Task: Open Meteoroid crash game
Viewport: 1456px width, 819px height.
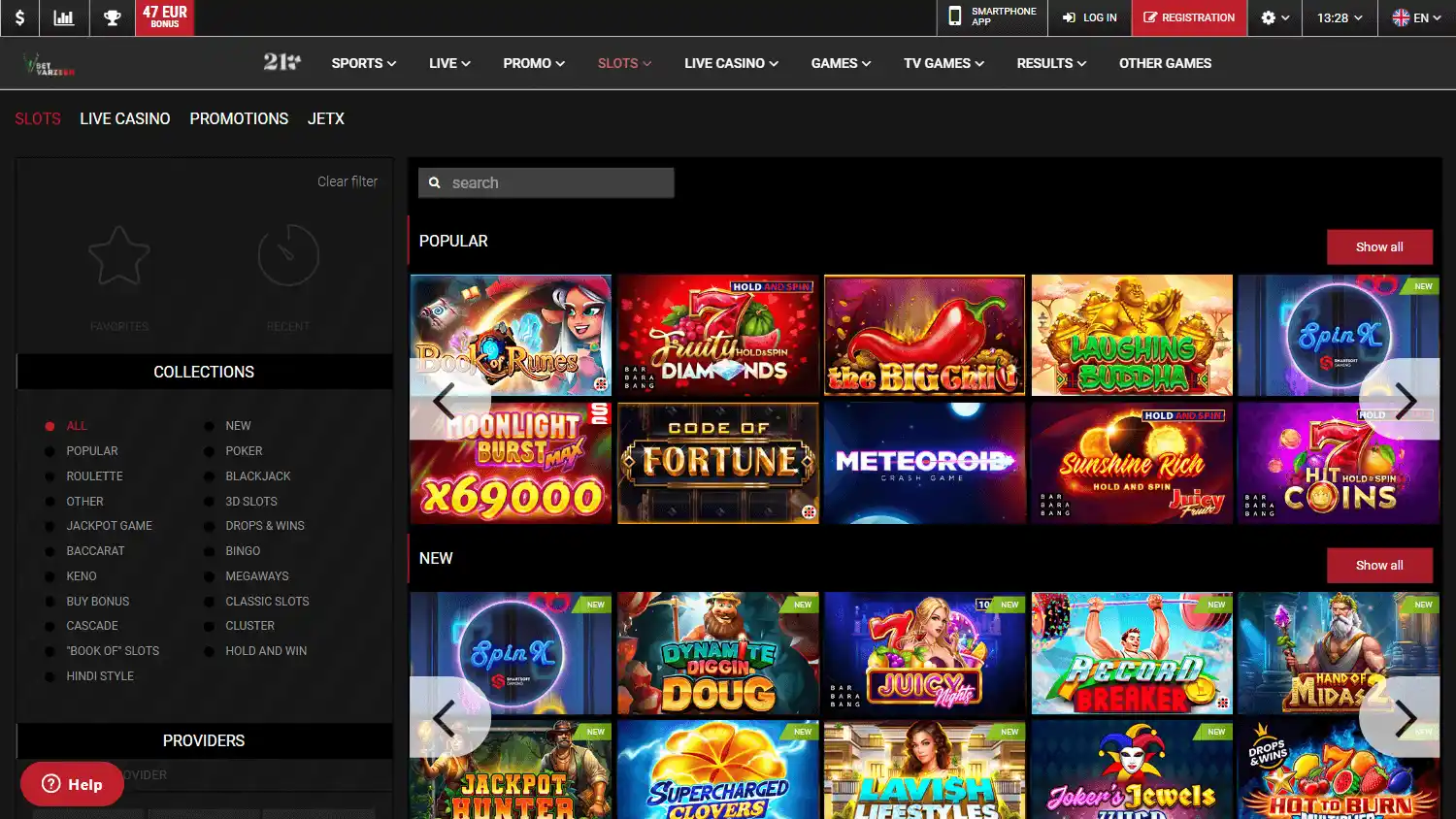Action: click(924, 463)
